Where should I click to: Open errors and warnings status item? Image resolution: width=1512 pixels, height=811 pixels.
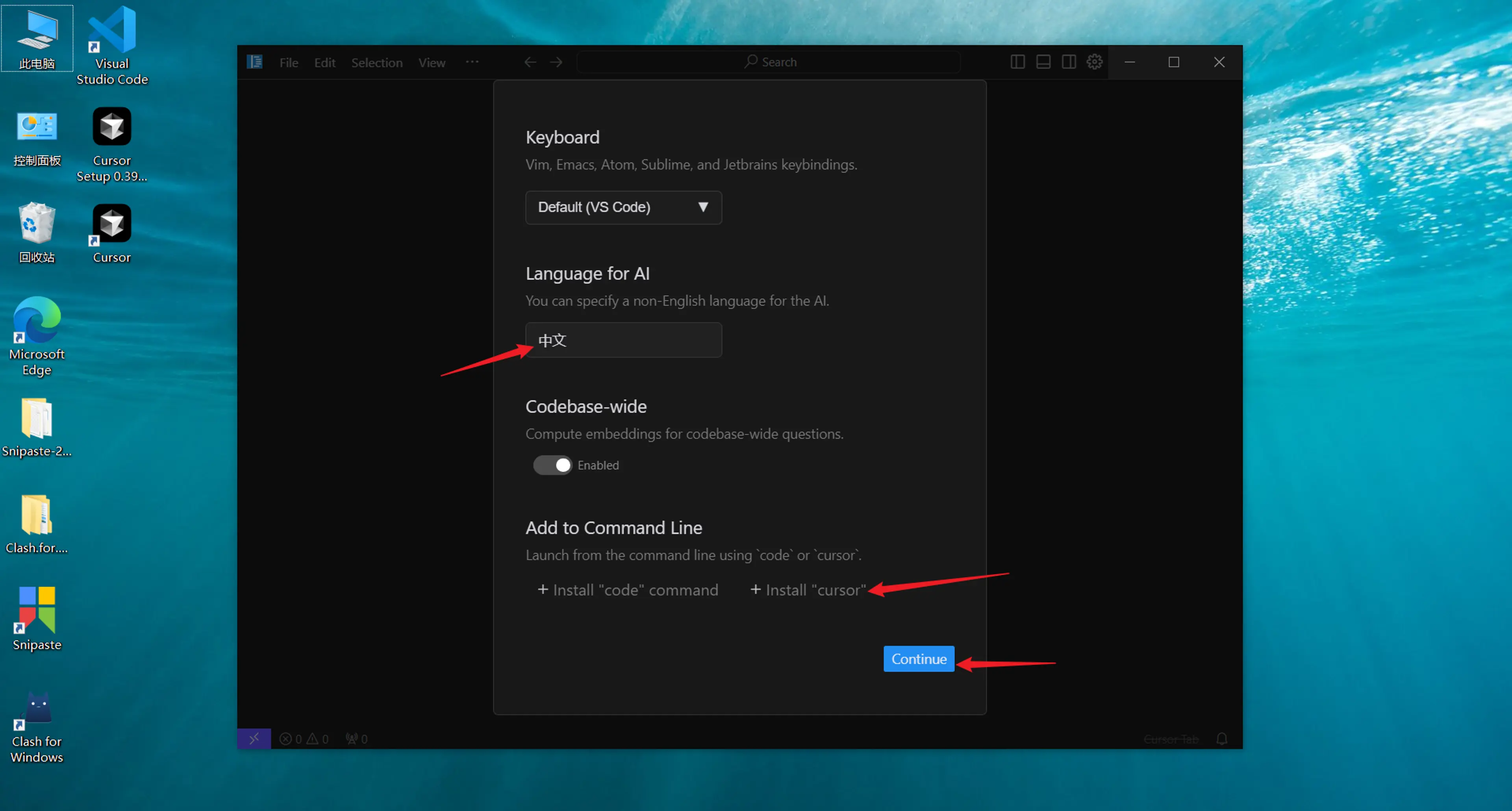pos(304,739)
